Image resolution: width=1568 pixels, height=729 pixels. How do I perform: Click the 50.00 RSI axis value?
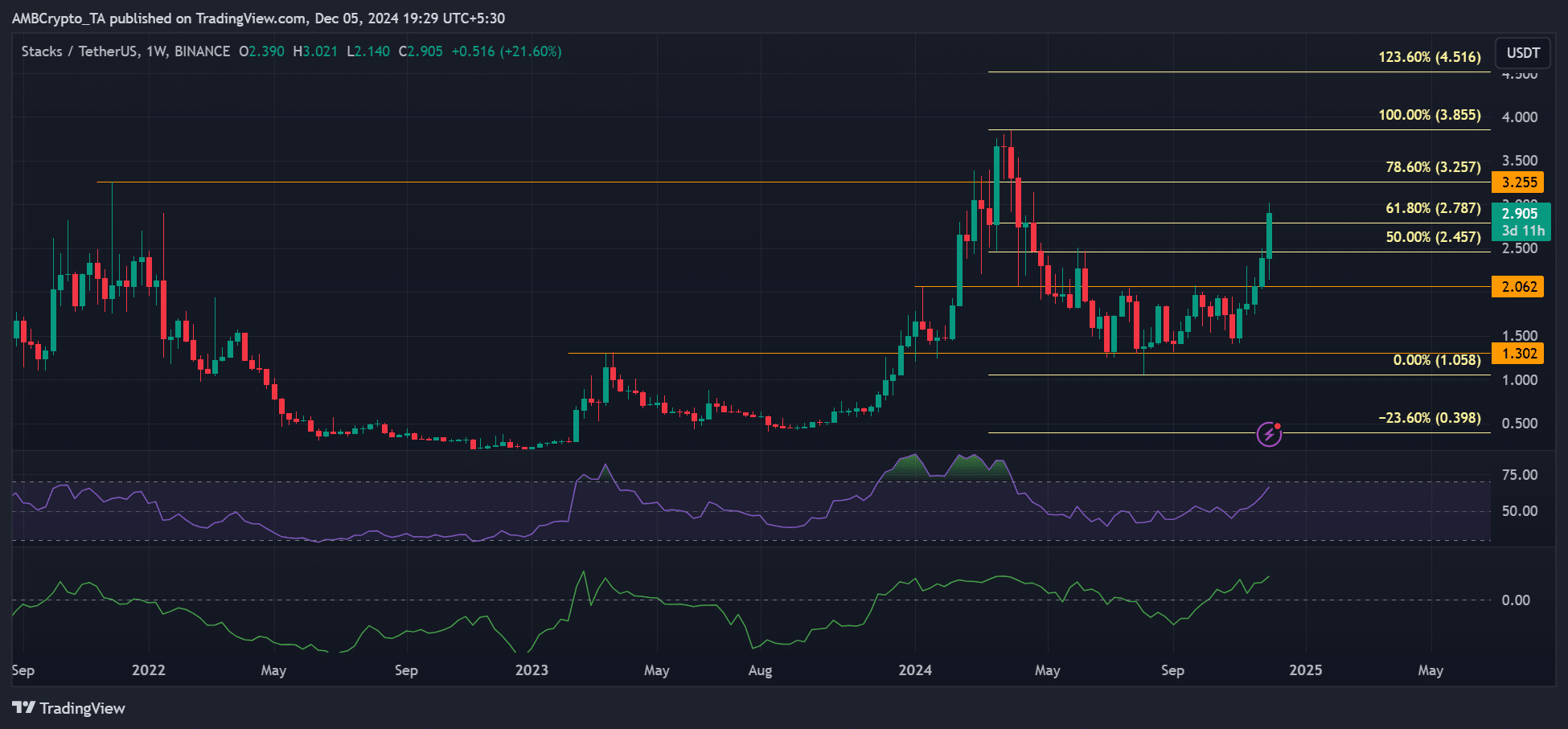(1520, 511)
